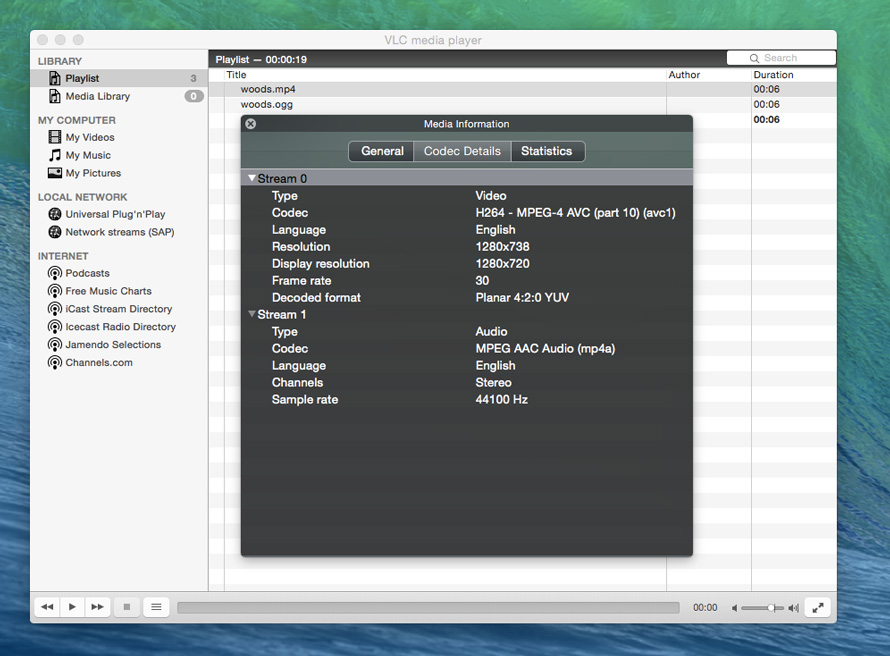Viewport: 890px width, 656px height.
Task: Switch to the Codec Details tab
Action: click(x=463, y=152)
